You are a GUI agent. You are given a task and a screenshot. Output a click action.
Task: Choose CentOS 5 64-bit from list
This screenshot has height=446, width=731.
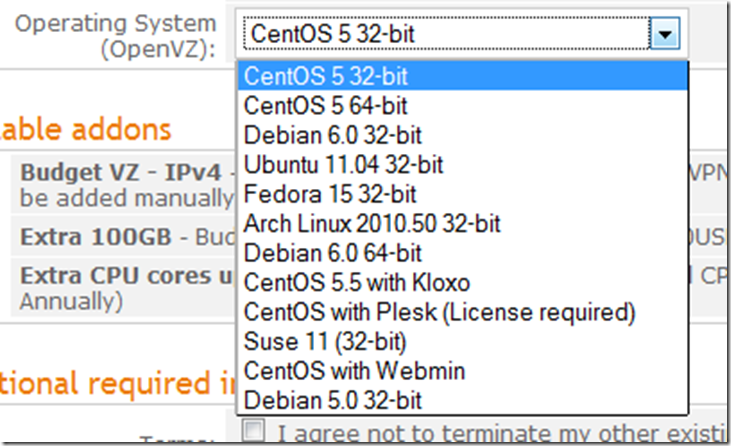pyautogui.click(x=462, y=105)
